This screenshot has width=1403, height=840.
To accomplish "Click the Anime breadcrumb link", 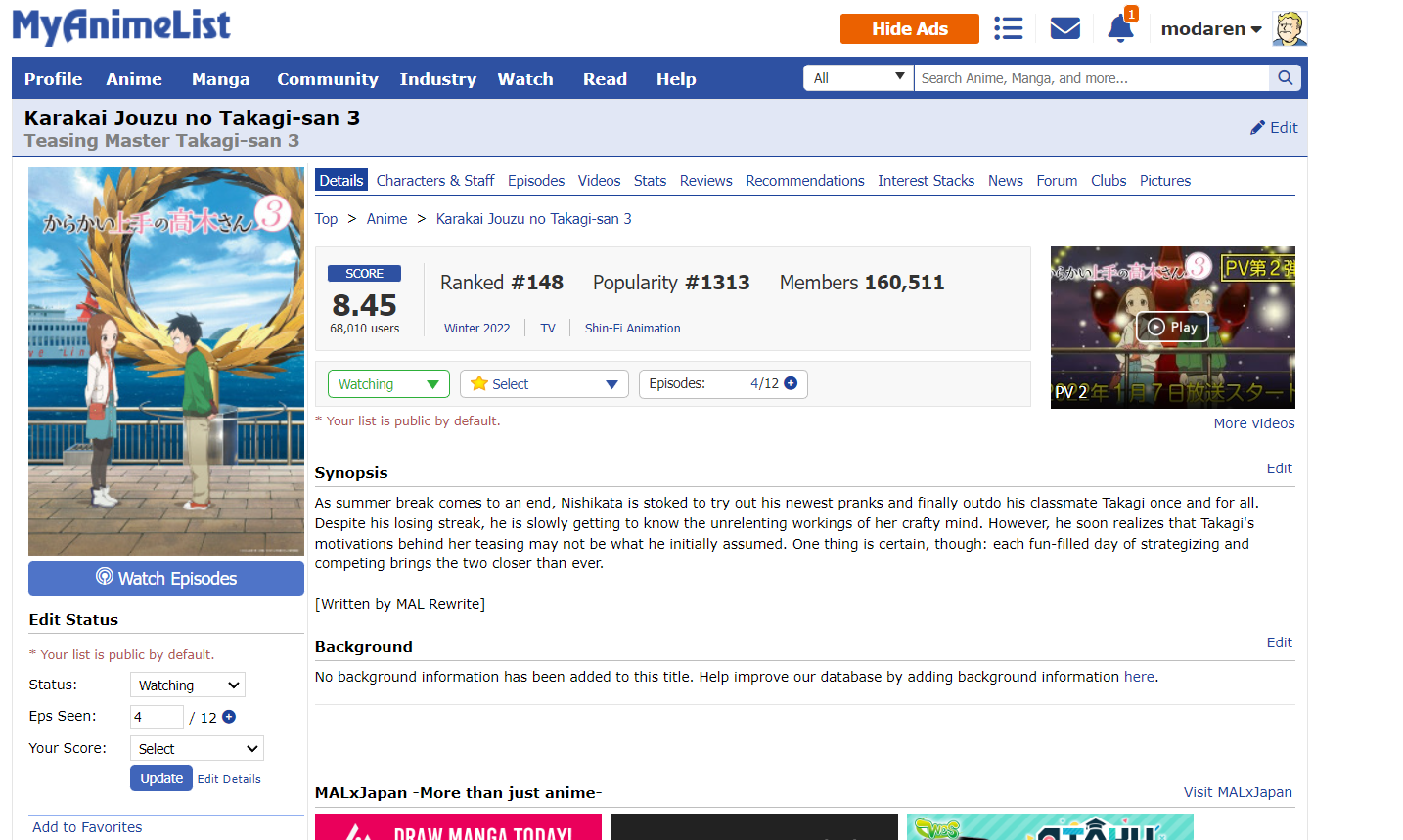I will tap(386, 219).
